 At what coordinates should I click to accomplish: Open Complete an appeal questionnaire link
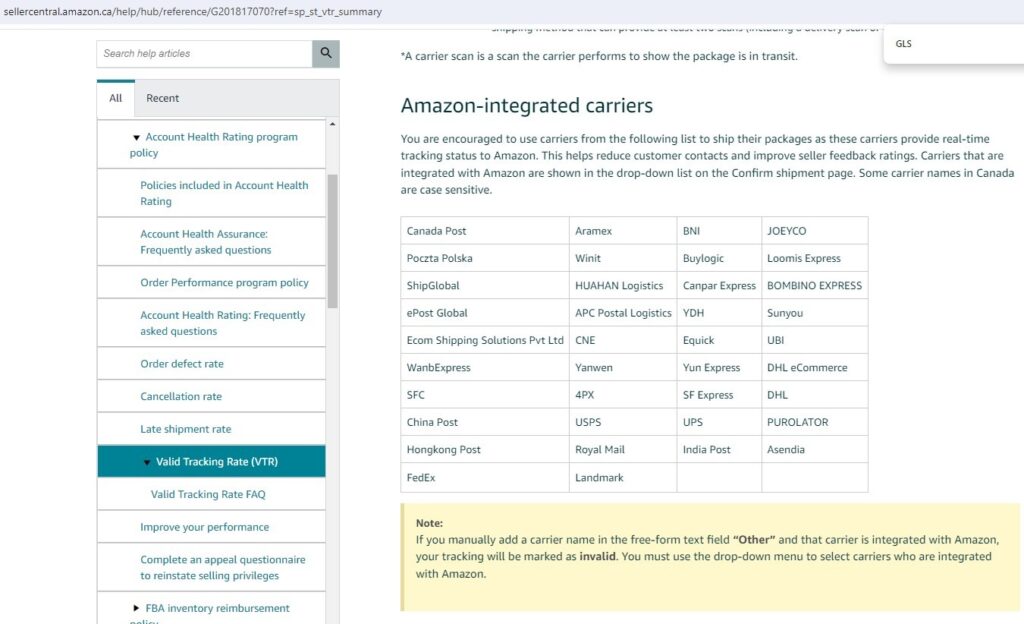point(222,567)
